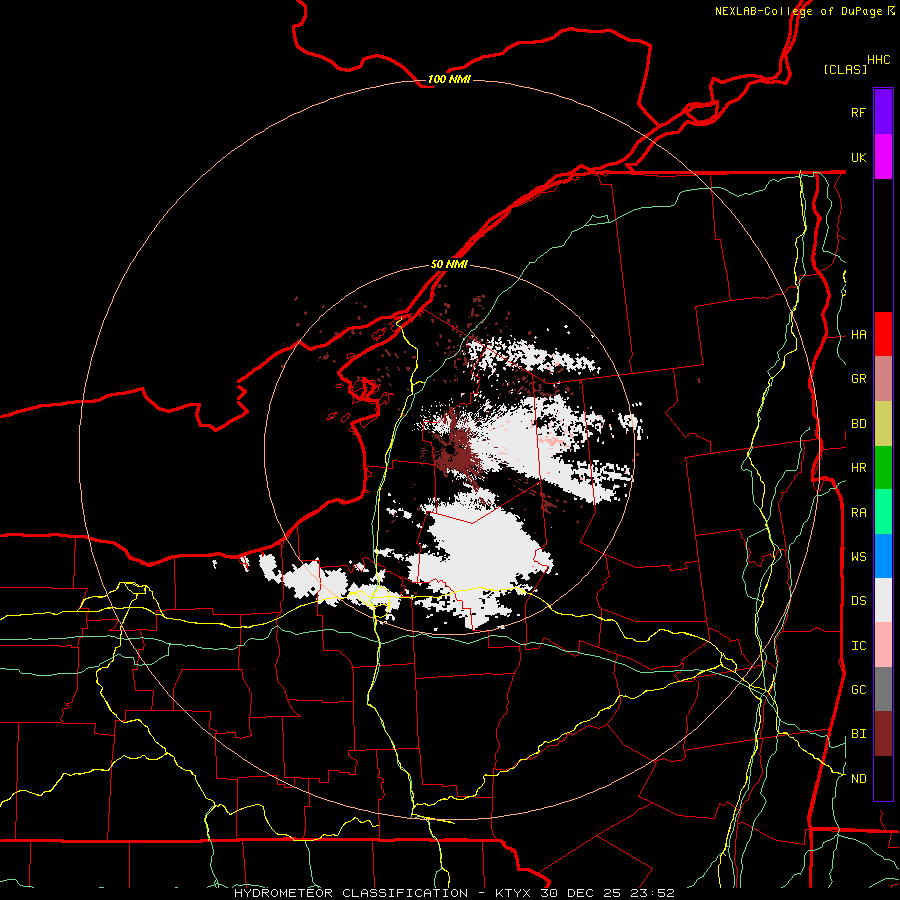Click the DS legend label
This screenshot has width=900, height=900.
pos(858,601)
